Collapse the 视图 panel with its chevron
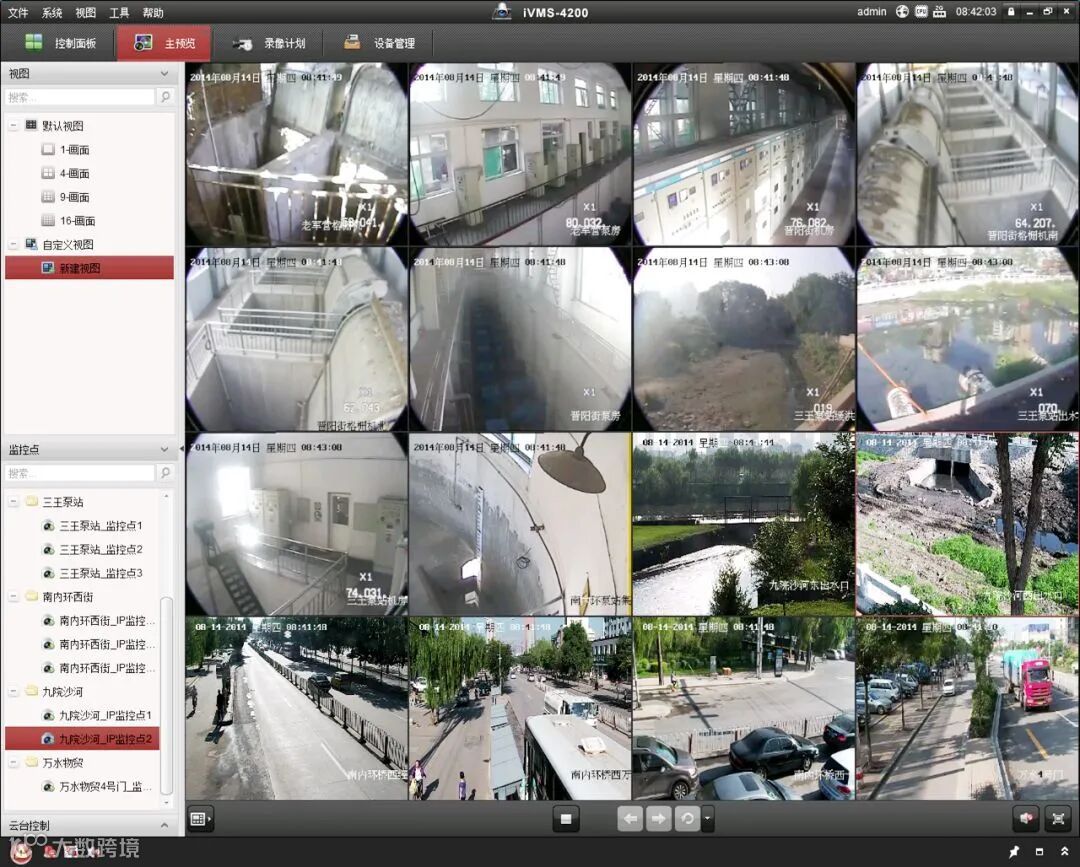Image resolution: width=1080 pixels, height=867 pixels. pyautogui.click(x=164, y=73)
